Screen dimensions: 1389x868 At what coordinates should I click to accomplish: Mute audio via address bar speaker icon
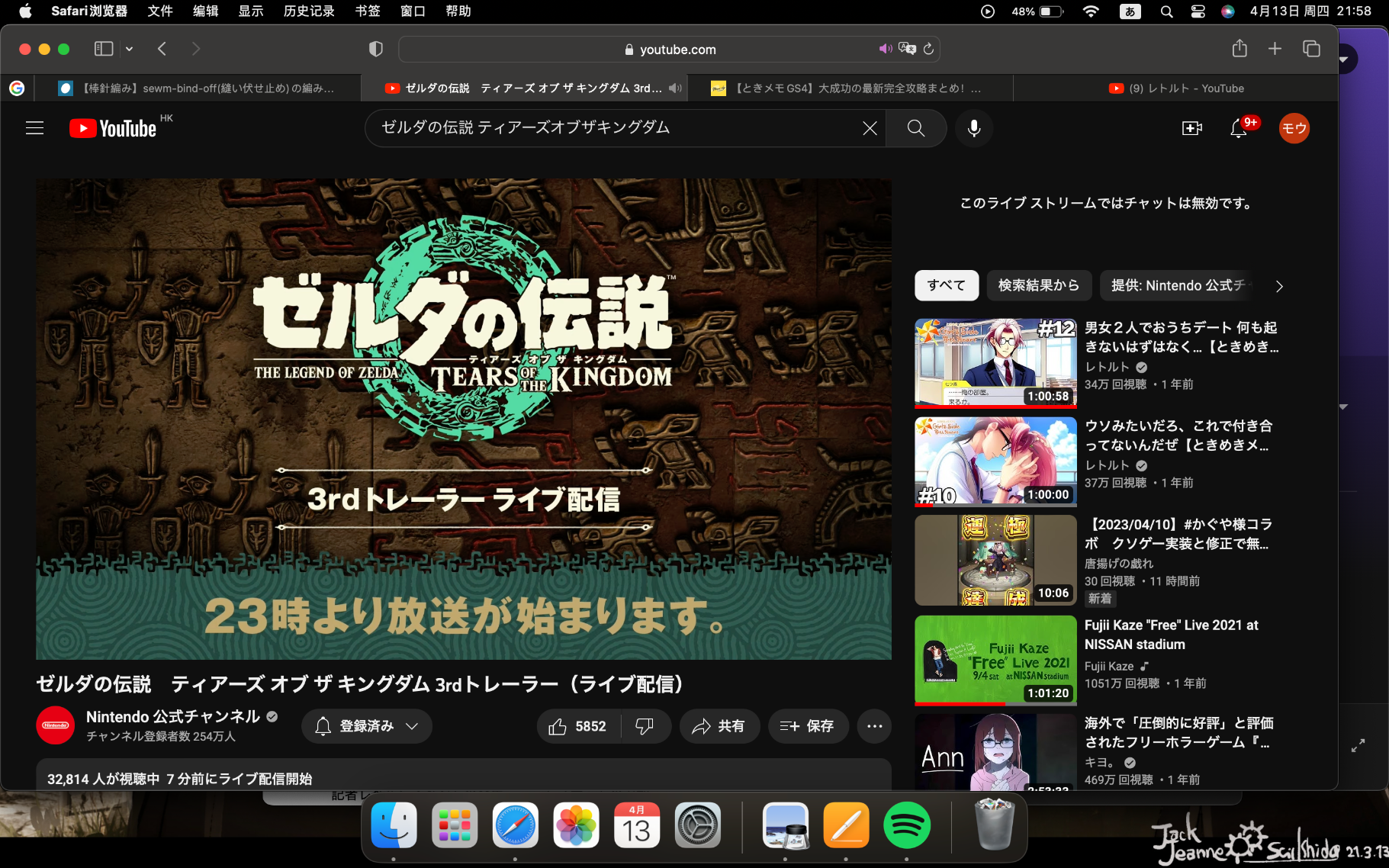(885, 49)
